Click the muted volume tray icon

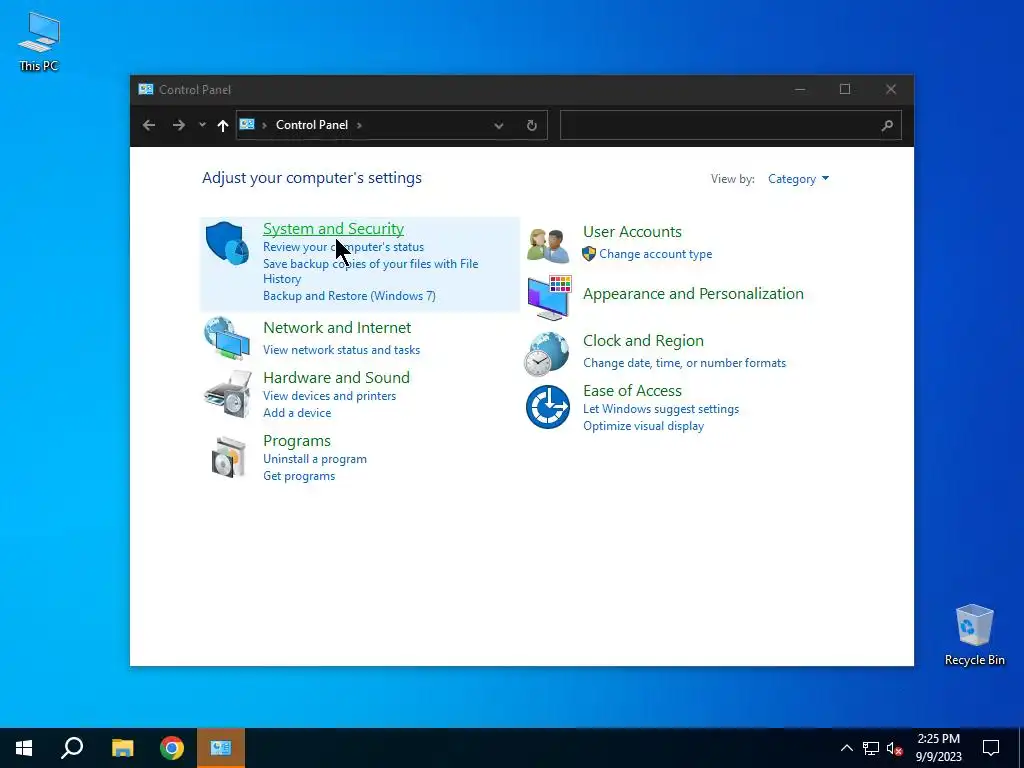(894, 748)
